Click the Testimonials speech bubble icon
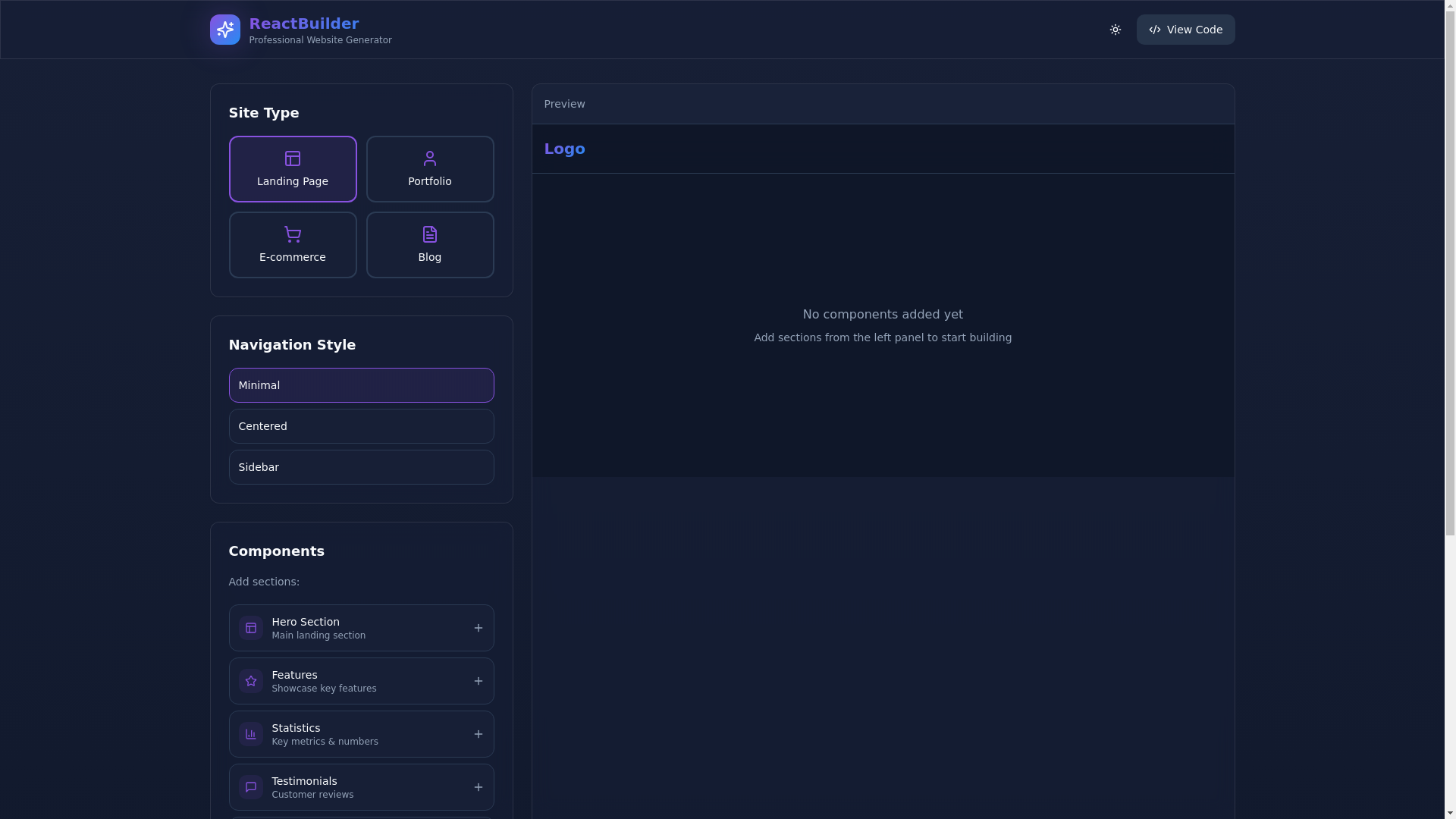 (250, 787)
